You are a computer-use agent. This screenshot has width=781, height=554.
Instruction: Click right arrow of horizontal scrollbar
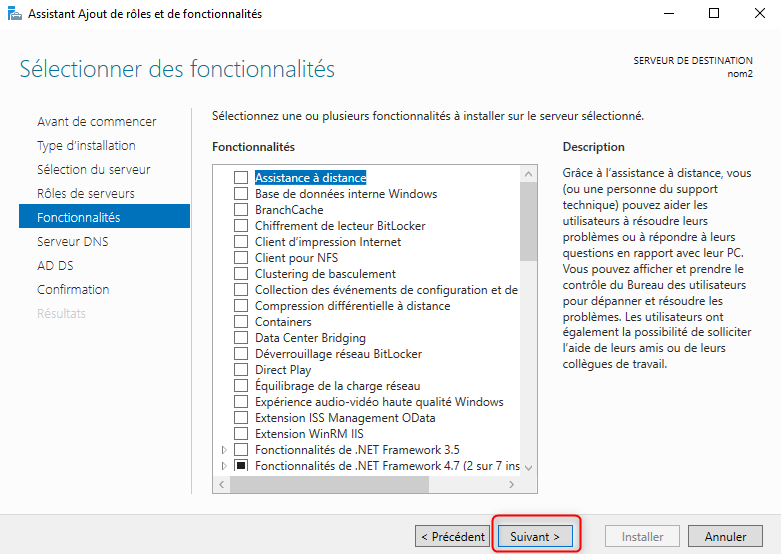512,484
